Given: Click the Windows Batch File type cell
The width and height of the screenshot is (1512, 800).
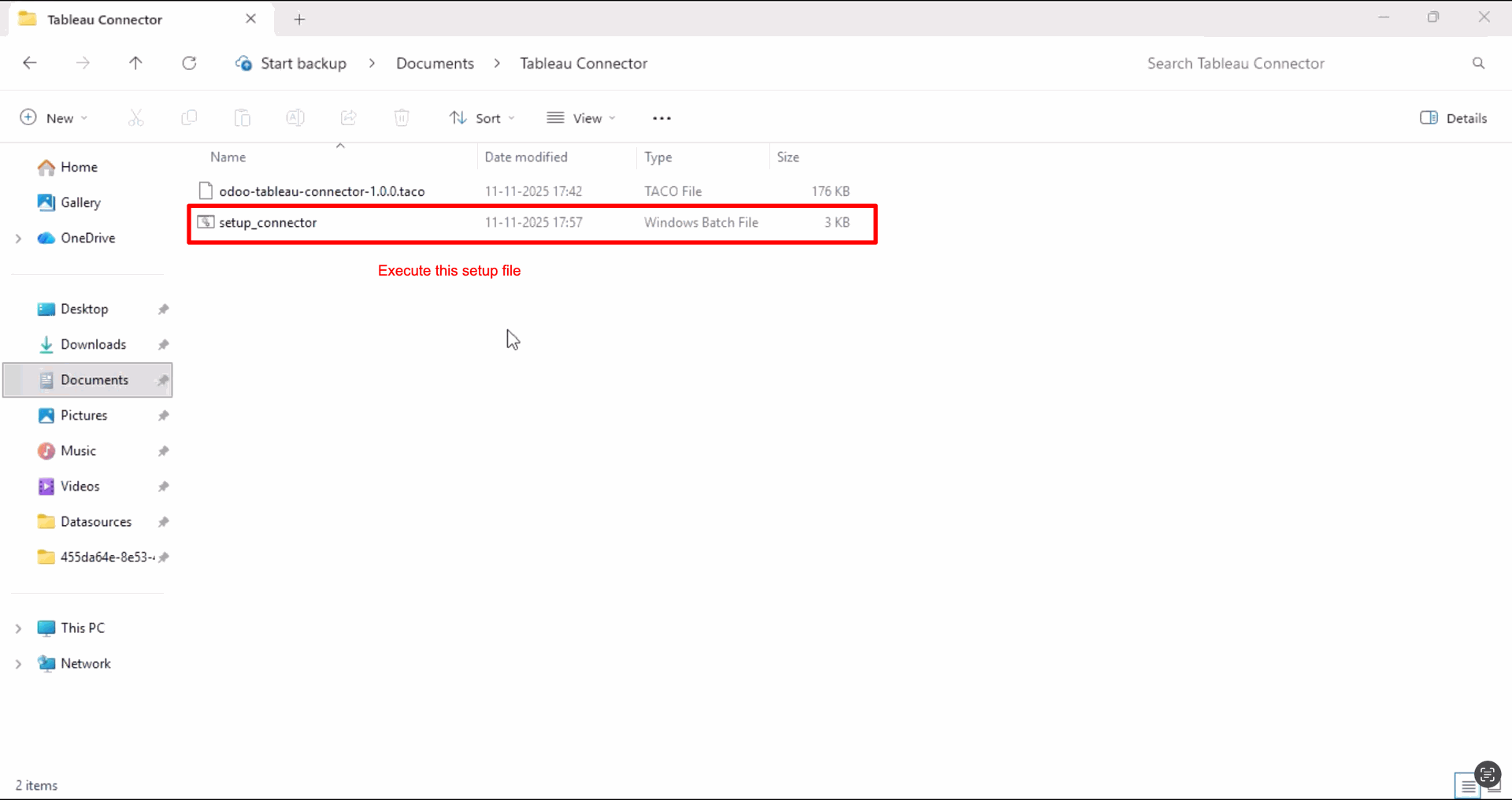Looking at the screenshot, I should (701, 223).
